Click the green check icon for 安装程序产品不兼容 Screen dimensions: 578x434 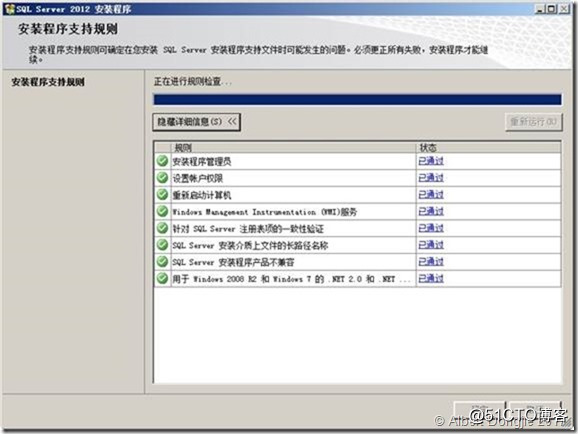point(162,261)
